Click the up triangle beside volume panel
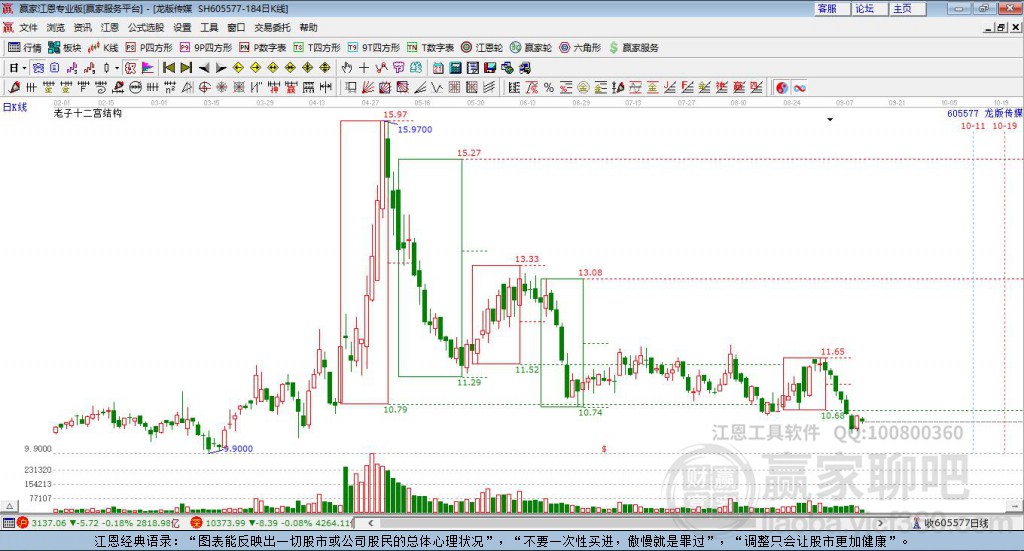This screenshot has height=551, width=1024. tap(9, 506)
